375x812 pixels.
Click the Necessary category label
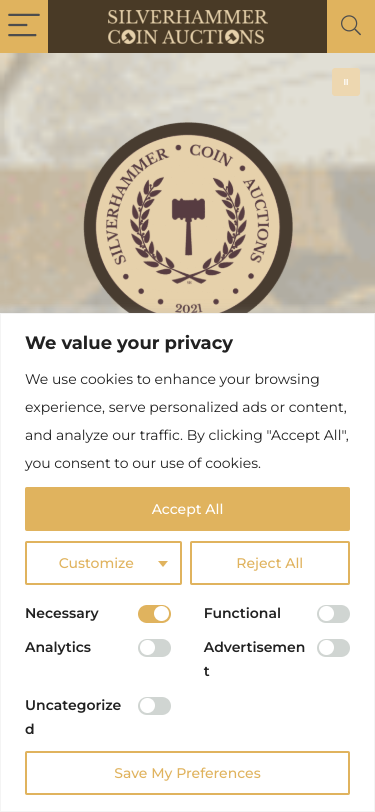click(x=62, y=613)
